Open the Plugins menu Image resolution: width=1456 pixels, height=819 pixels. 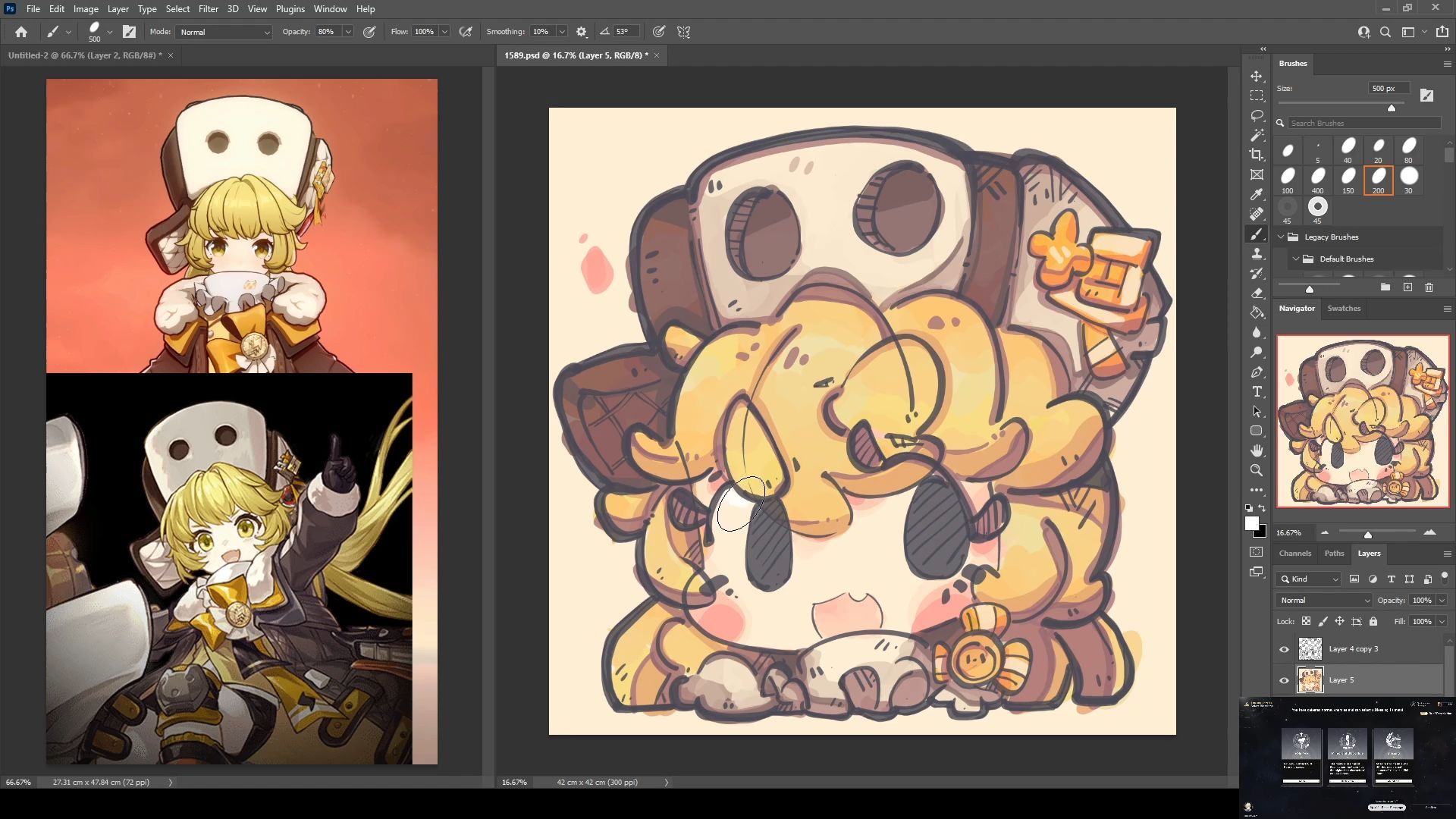[x=290, y=9]
